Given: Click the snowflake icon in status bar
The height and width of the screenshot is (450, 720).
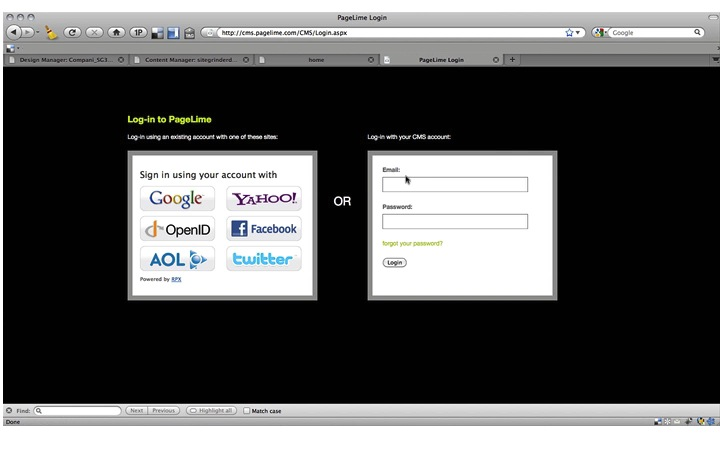Looking at the screenshot, I should 668,422.
